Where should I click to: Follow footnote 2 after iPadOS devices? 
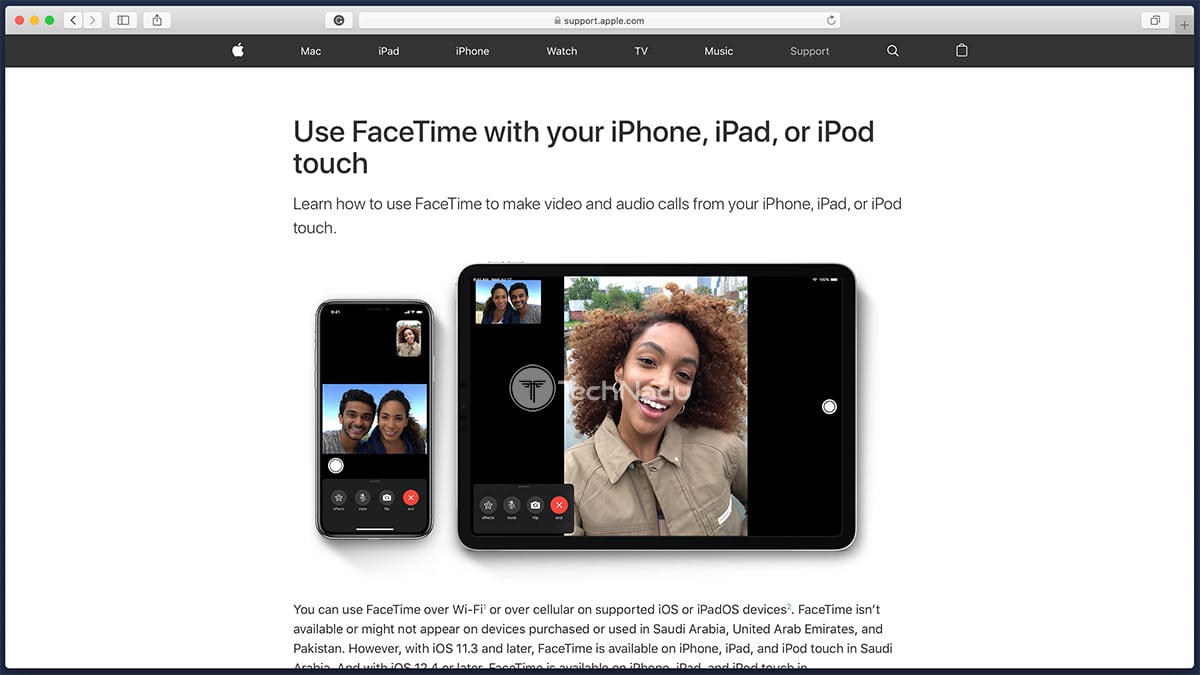[789, 606]
